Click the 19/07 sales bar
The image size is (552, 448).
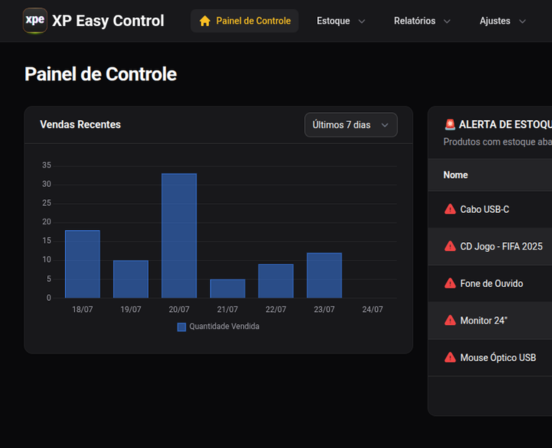(131, 279)
